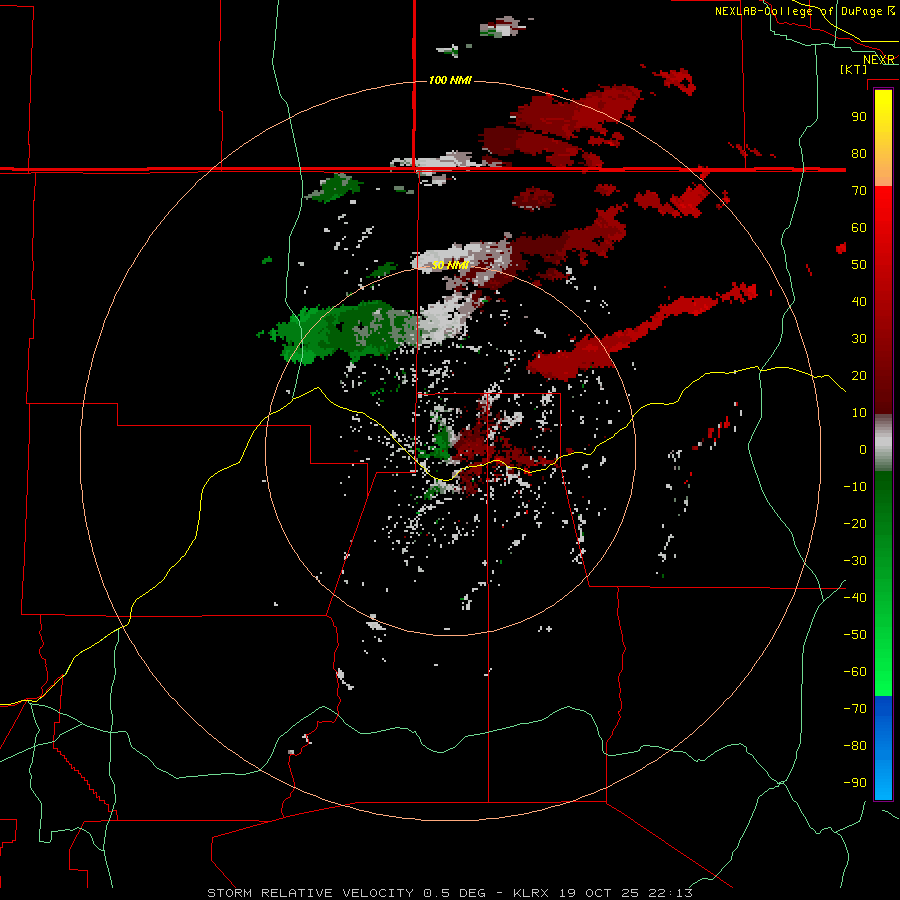Pick the gray zero-velocity color bar segment
Viewport: 900px width, 900px height.
pyautogui.click(x=883, y=443)
